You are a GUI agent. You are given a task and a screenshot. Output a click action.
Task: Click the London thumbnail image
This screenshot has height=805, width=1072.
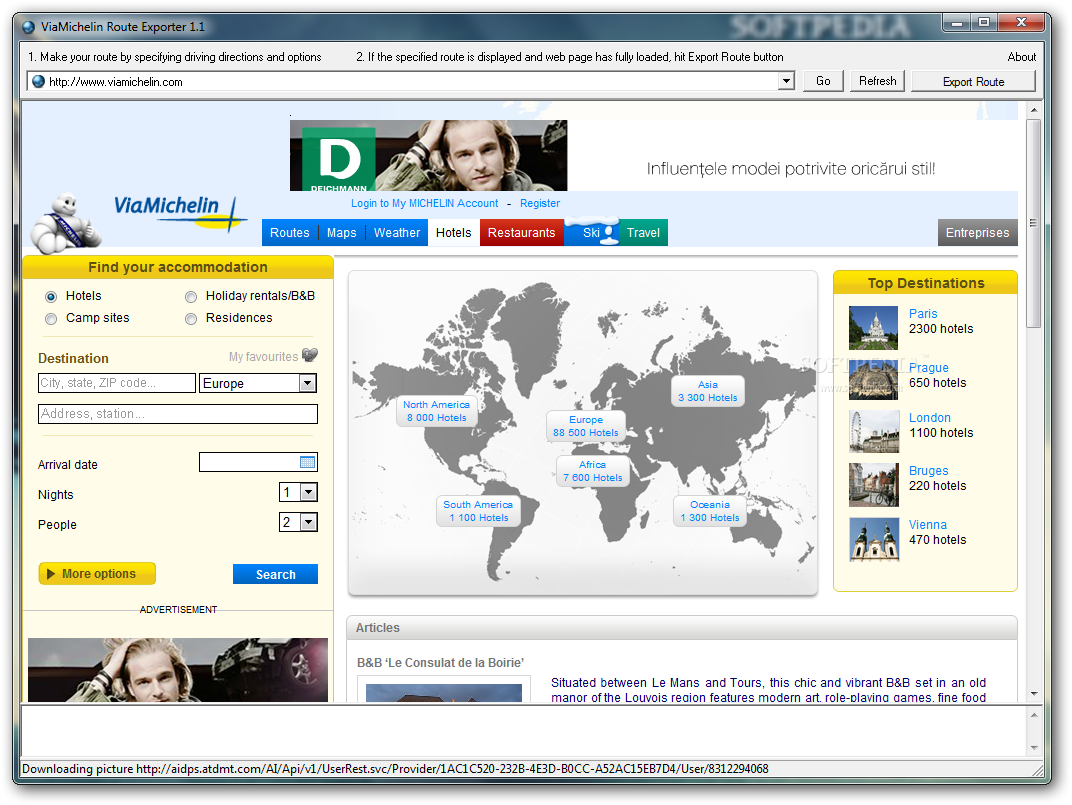(874, 432)
